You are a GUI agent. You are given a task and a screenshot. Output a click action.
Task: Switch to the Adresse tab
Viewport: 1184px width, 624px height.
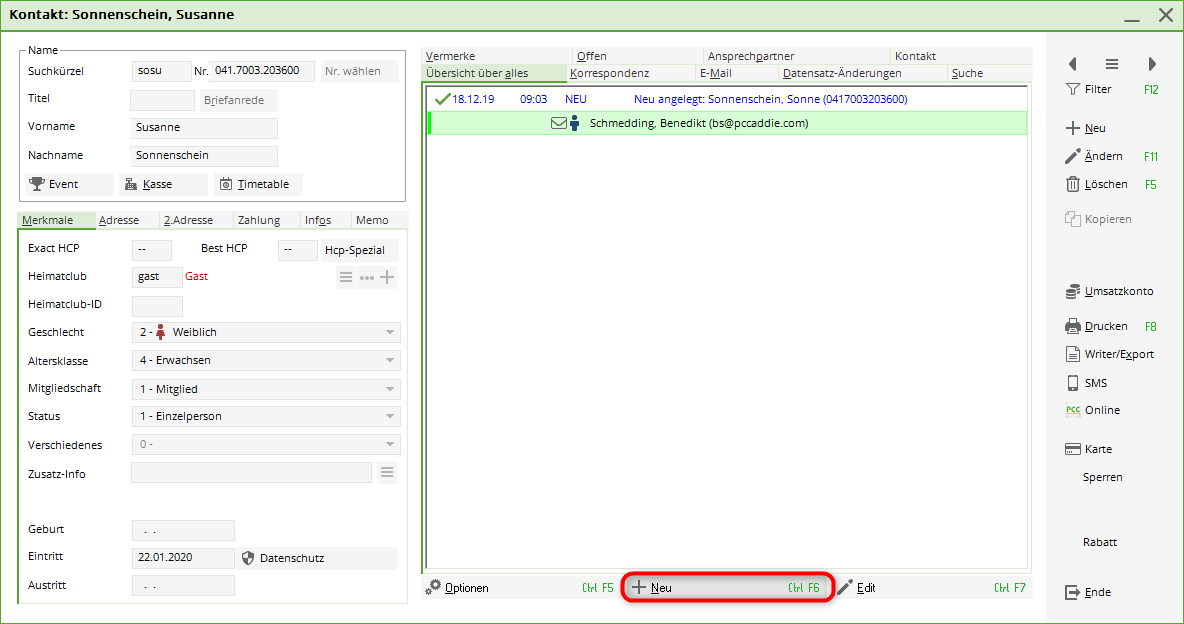coord(119,220)
